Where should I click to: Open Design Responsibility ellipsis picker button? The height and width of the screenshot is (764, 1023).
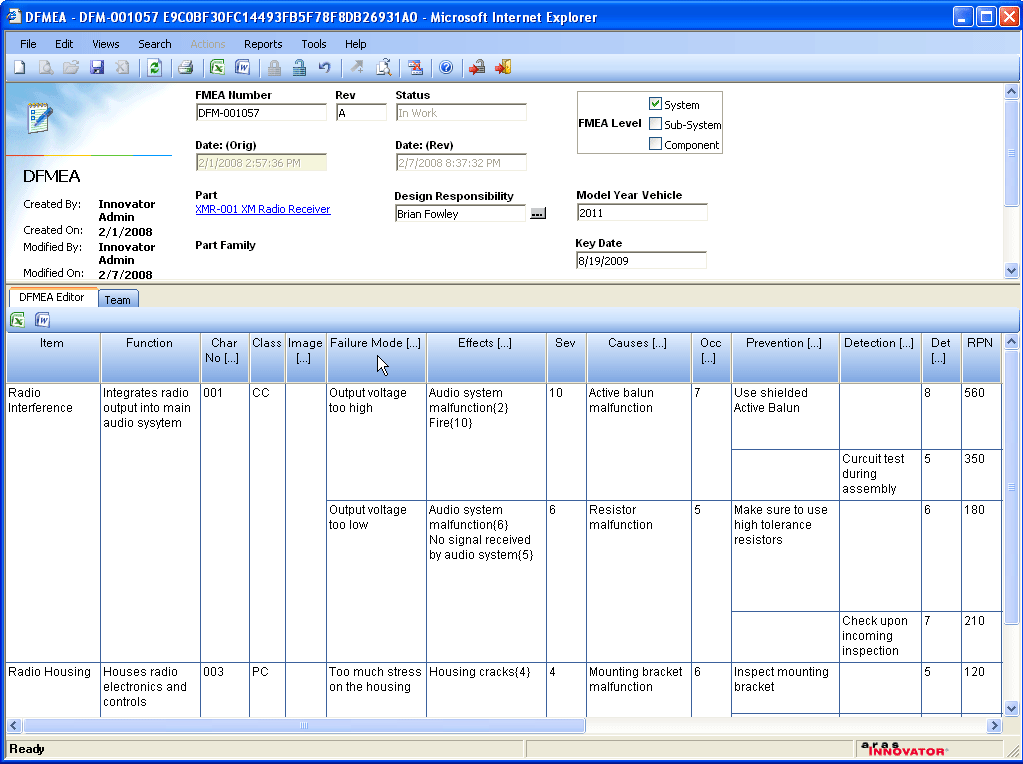[538, 214]
